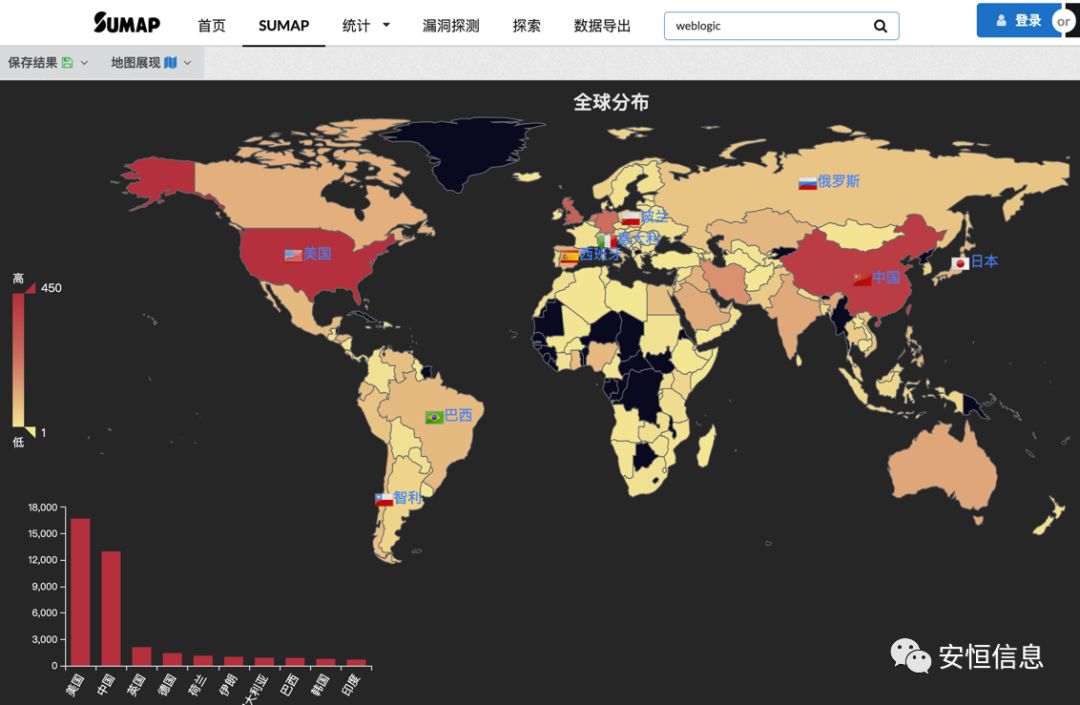Click the search magnifier icon
1080x705 pixels.
pos(880,26)
